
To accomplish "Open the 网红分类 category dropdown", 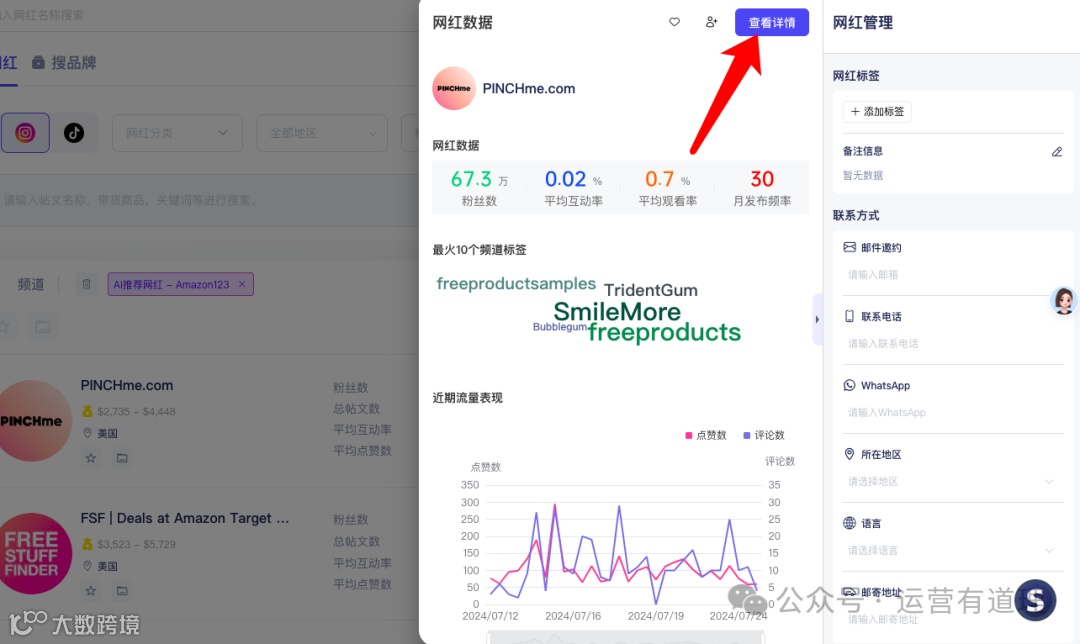I will click(x=177, y=133).
